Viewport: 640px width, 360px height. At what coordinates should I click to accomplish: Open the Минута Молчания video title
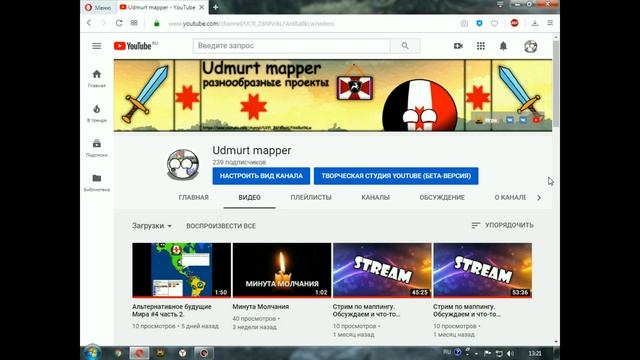[x=261, y=307]
